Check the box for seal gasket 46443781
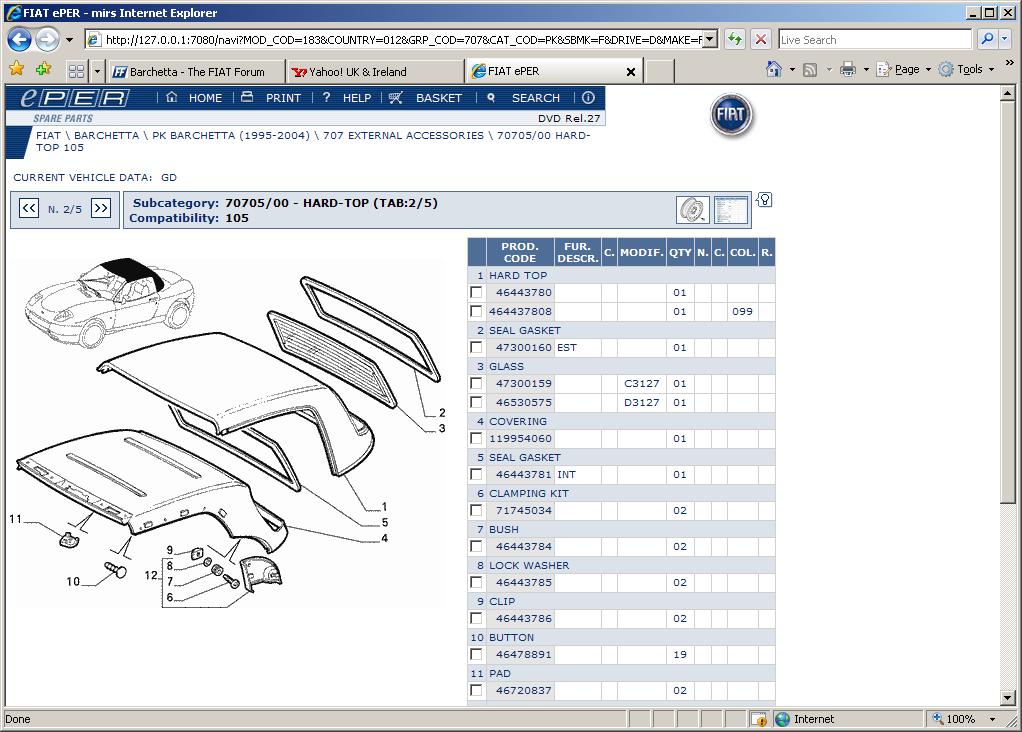The width and height of the screenshot is (1022, 732). point(476,475)
